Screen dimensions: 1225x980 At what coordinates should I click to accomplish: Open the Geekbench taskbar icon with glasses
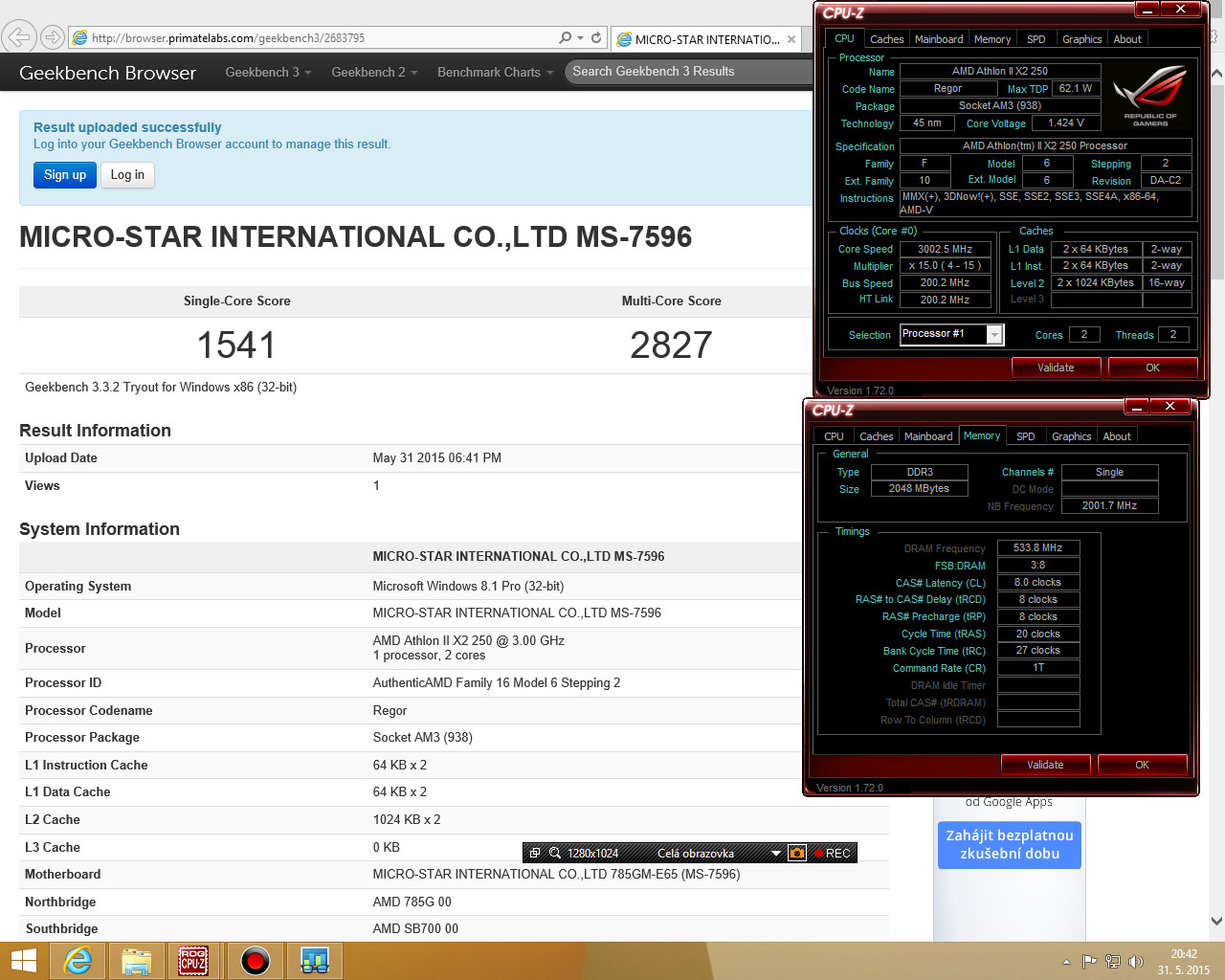coord(314,961)
